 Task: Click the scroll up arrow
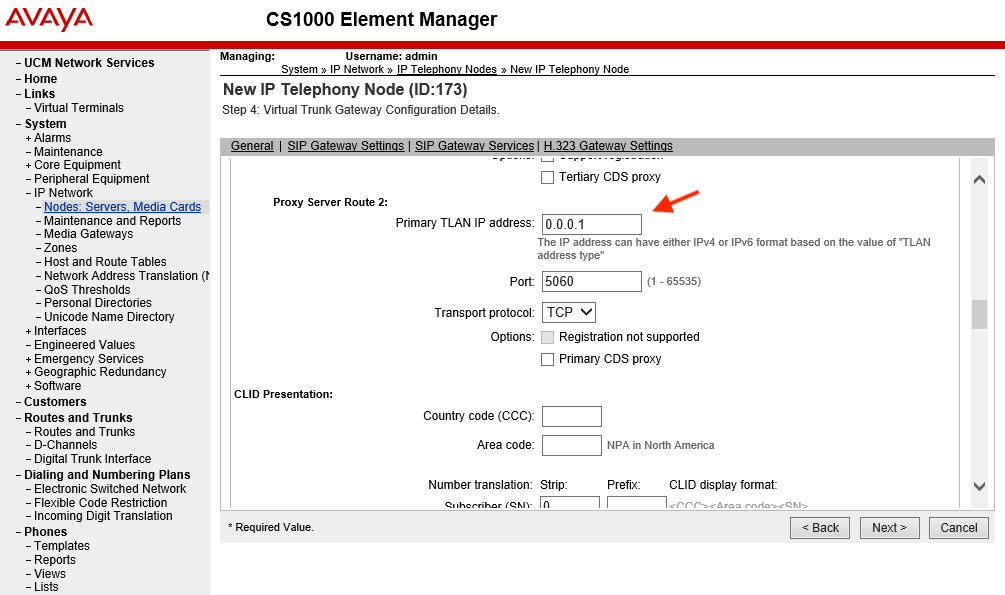(979, 180)
